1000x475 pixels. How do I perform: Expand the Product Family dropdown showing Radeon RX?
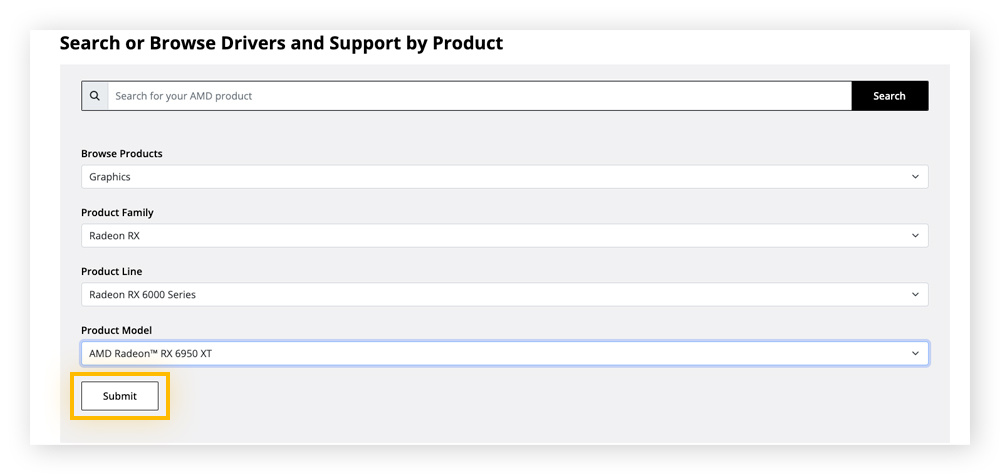pos(504,236)
